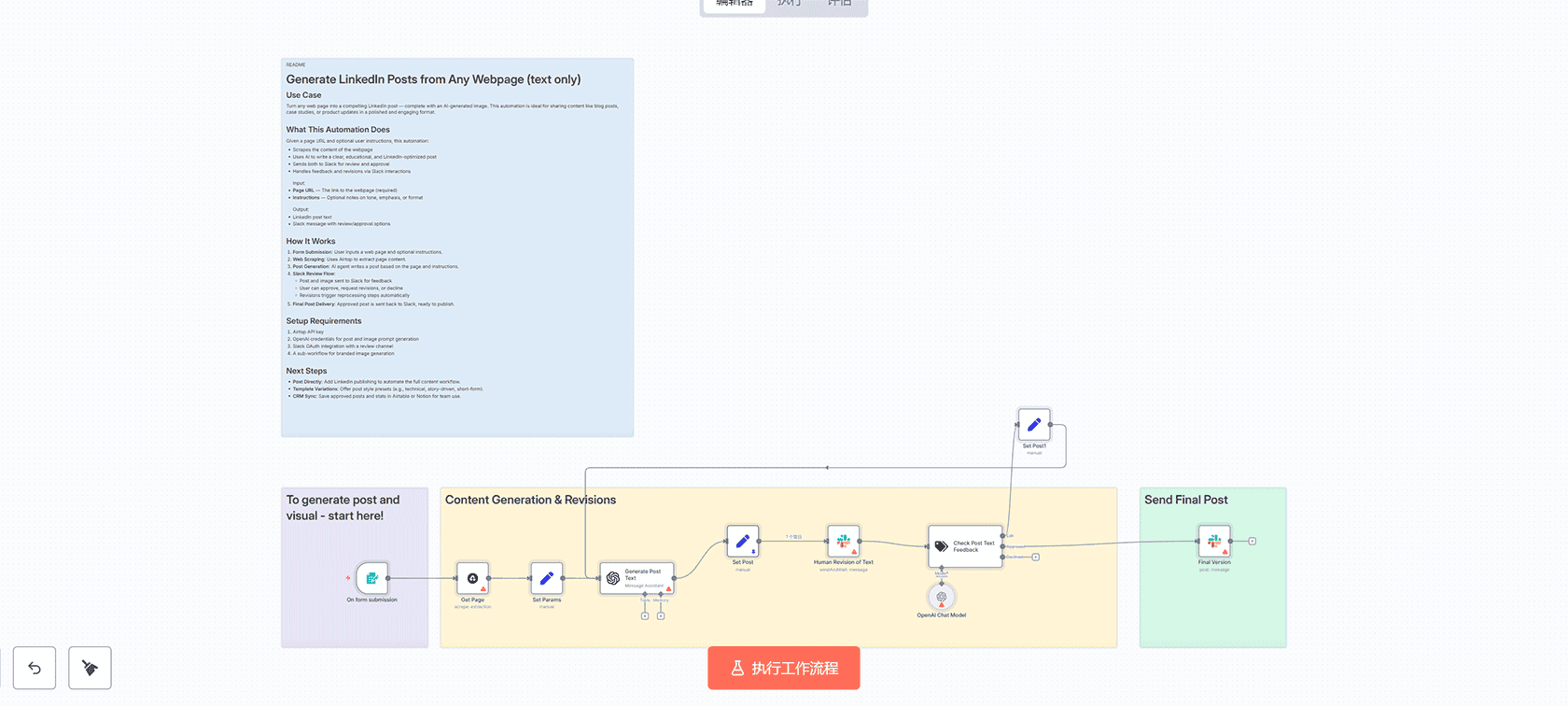
Task: Click the tidy-up broom button
Action: click(90, 668)
